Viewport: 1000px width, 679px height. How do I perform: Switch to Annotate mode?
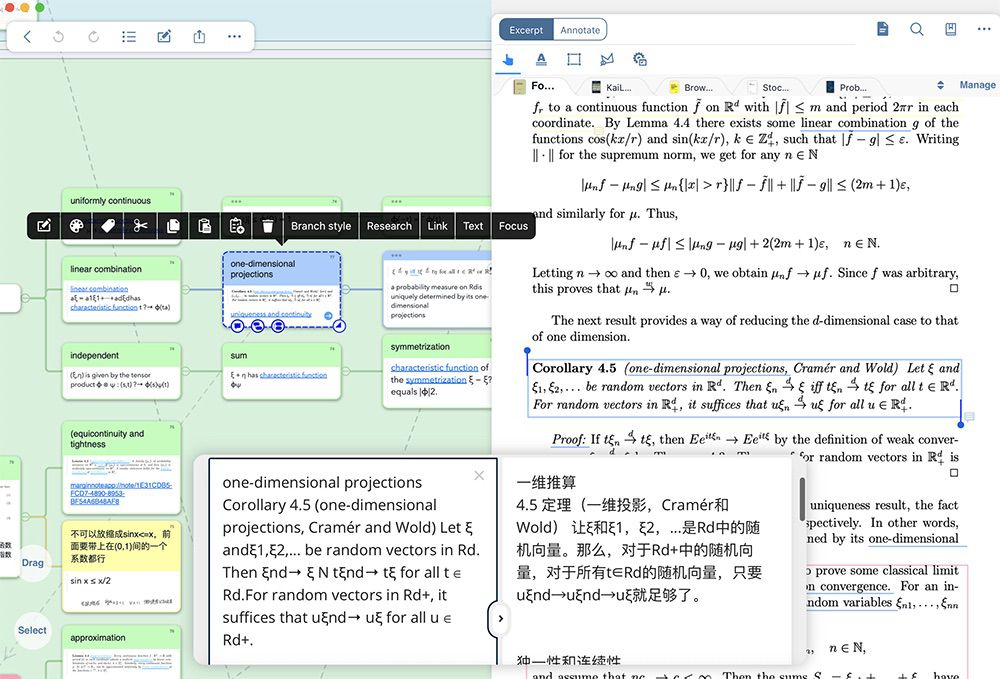580,30
